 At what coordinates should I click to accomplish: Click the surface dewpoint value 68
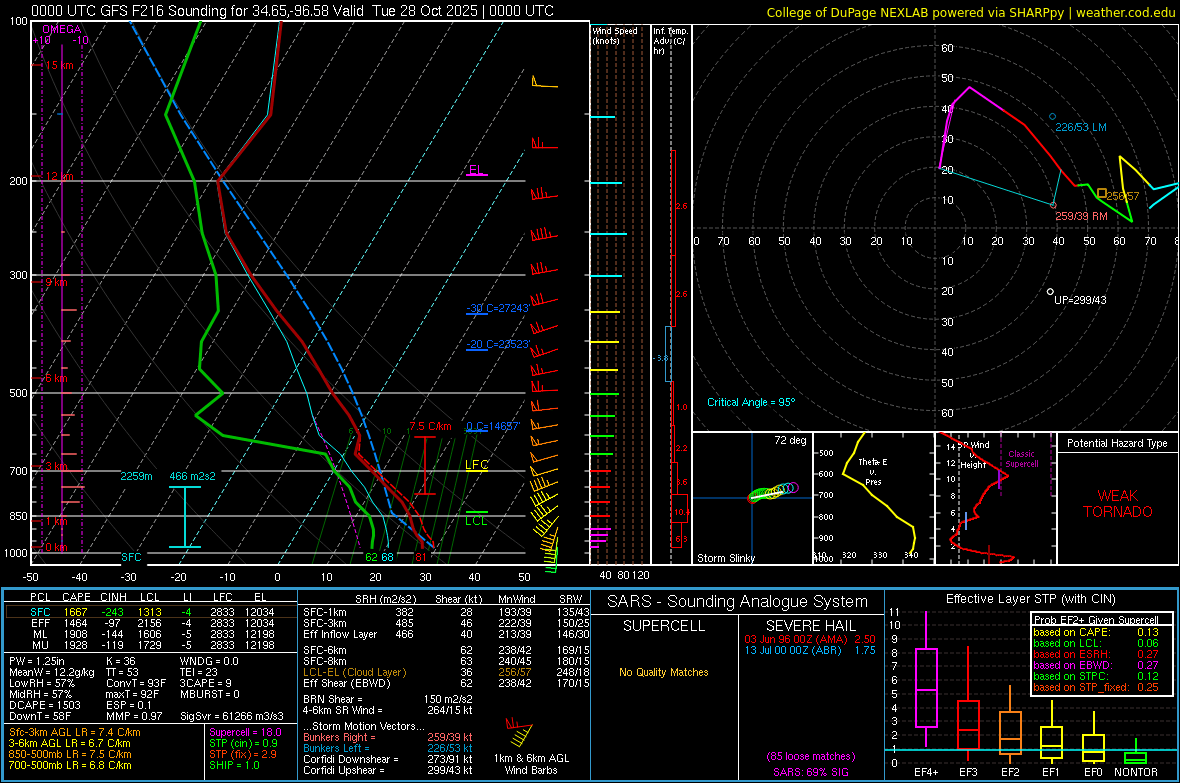[387, 557]
